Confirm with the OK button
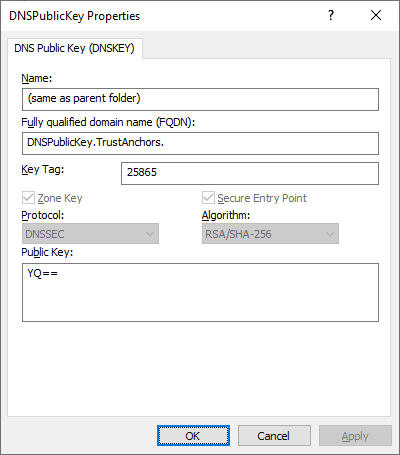 pyautogui.click(x=193, y=436)
